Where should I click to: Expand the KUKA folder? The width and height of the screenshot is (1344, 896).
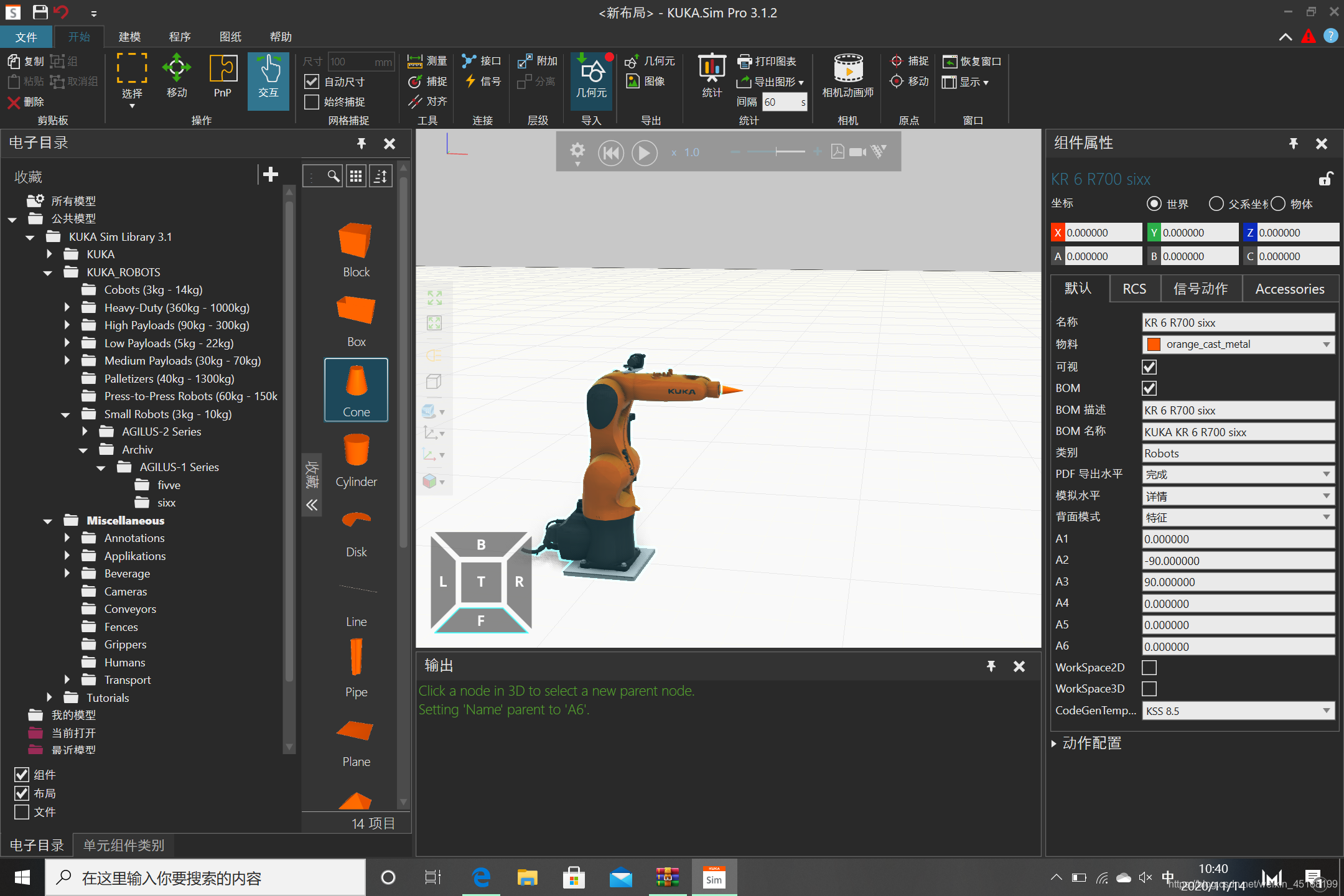point(49,254)
